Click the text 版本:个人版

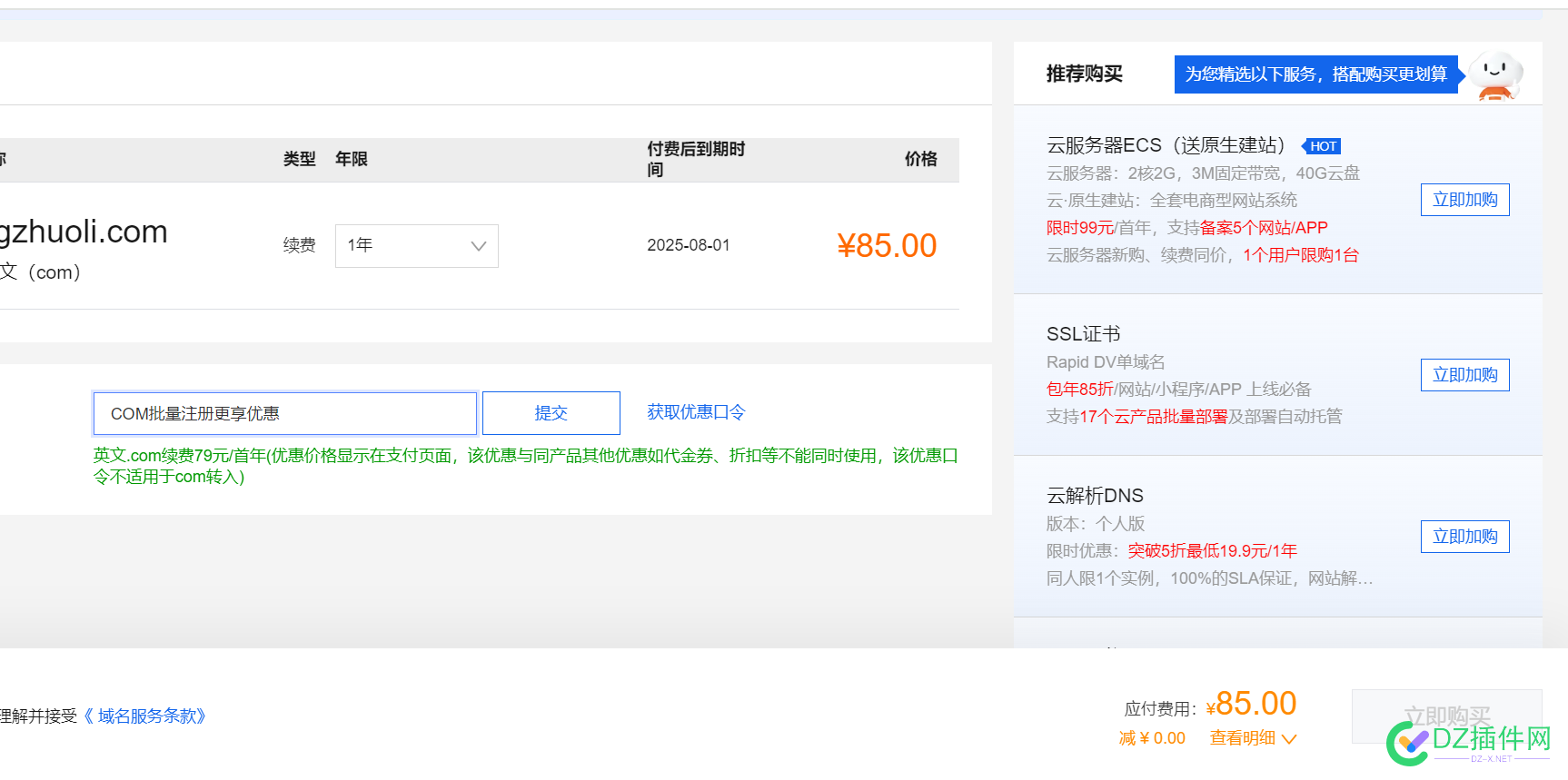1096,524
